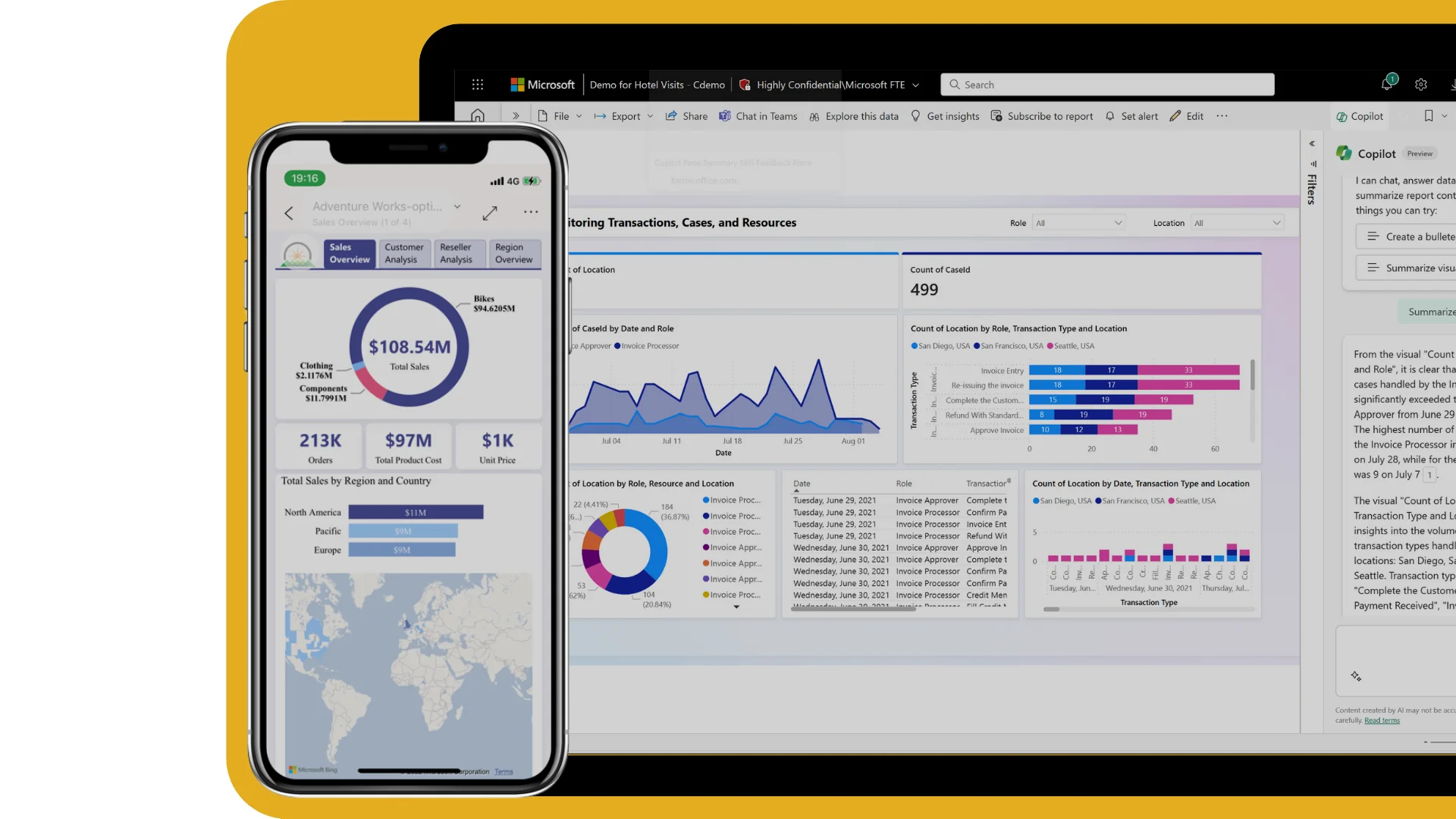
Task: Click the Copilot panel icon
Action: [x=1357, y=115]
